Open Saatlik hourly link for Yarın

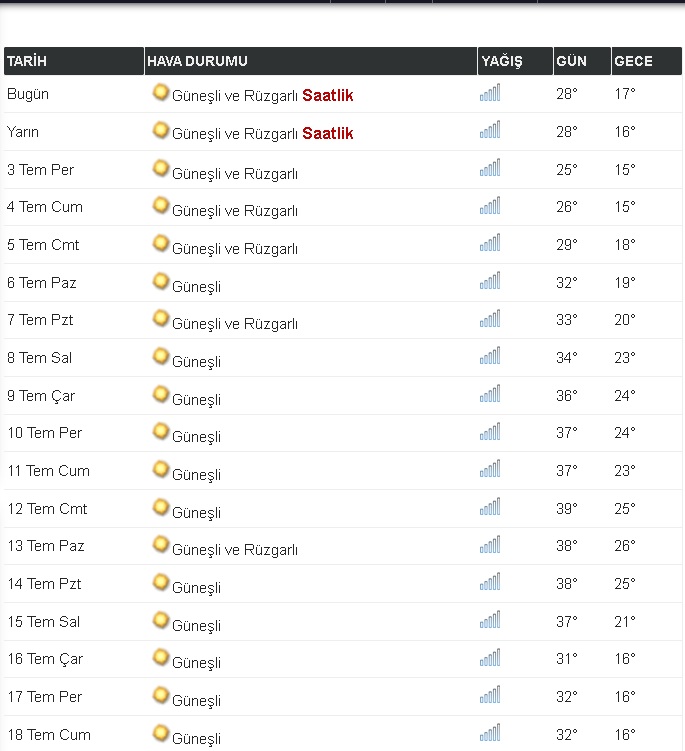pyautogui.click(x=327, y=134)
